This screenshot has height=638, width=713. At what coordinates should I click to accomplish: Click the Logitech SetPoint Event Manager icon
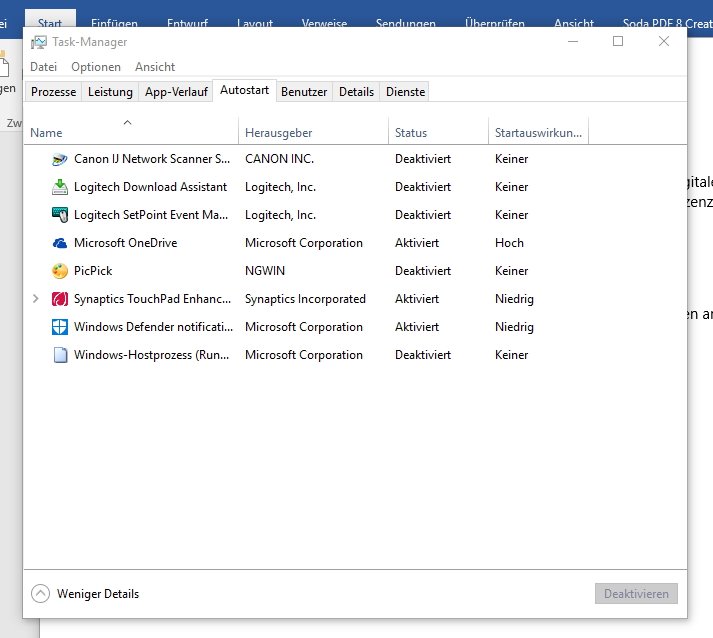pyautogui.click(x=60, y=215)
